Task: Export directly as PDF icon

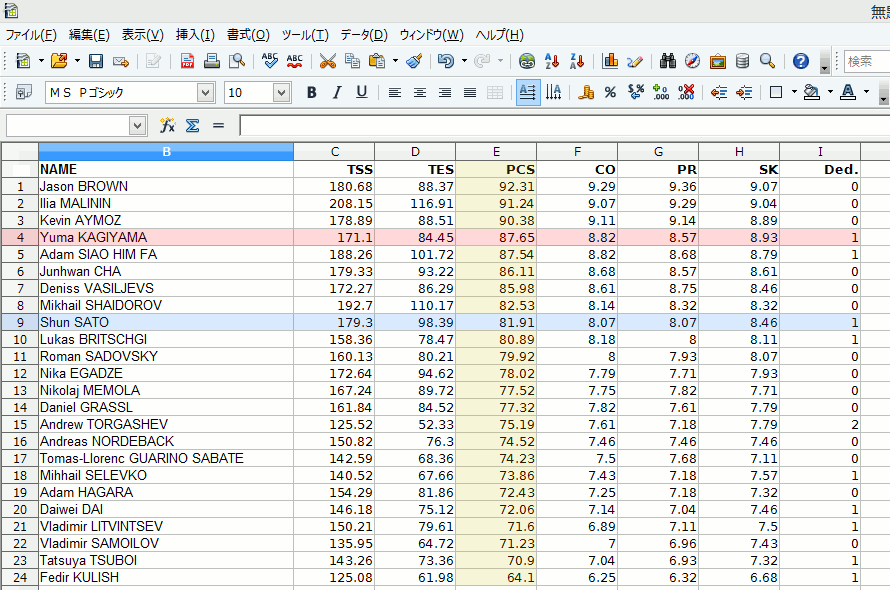Action: 187,61
